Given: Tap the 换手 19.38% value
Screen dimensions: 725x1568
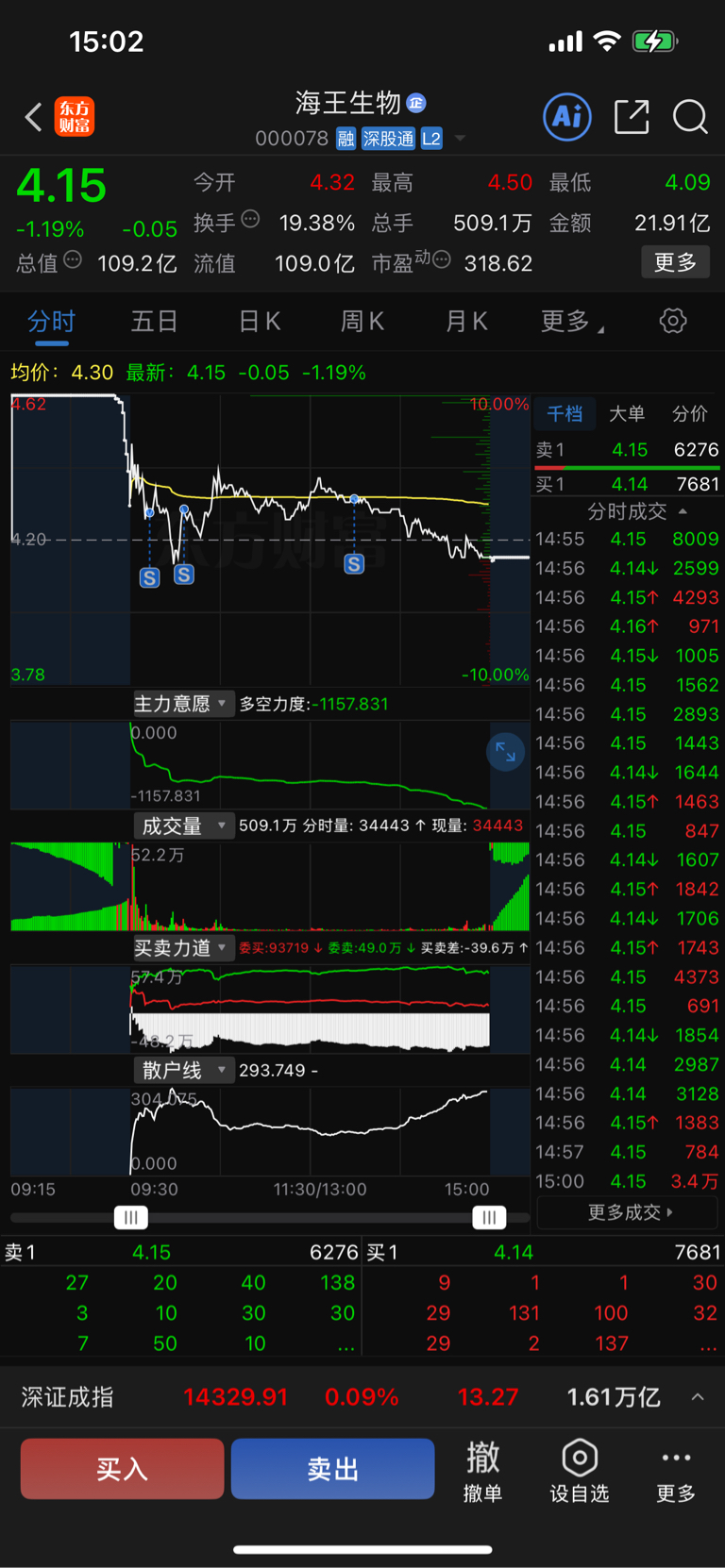Looking at the screenshot, I should [x=317, y=223].
